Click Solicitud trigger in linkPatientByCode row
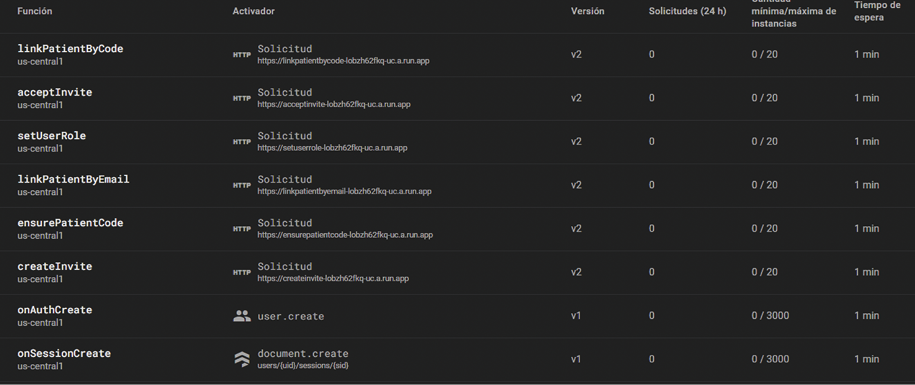The height and width of the screenshot is (385, 915). tap(285, 49)
